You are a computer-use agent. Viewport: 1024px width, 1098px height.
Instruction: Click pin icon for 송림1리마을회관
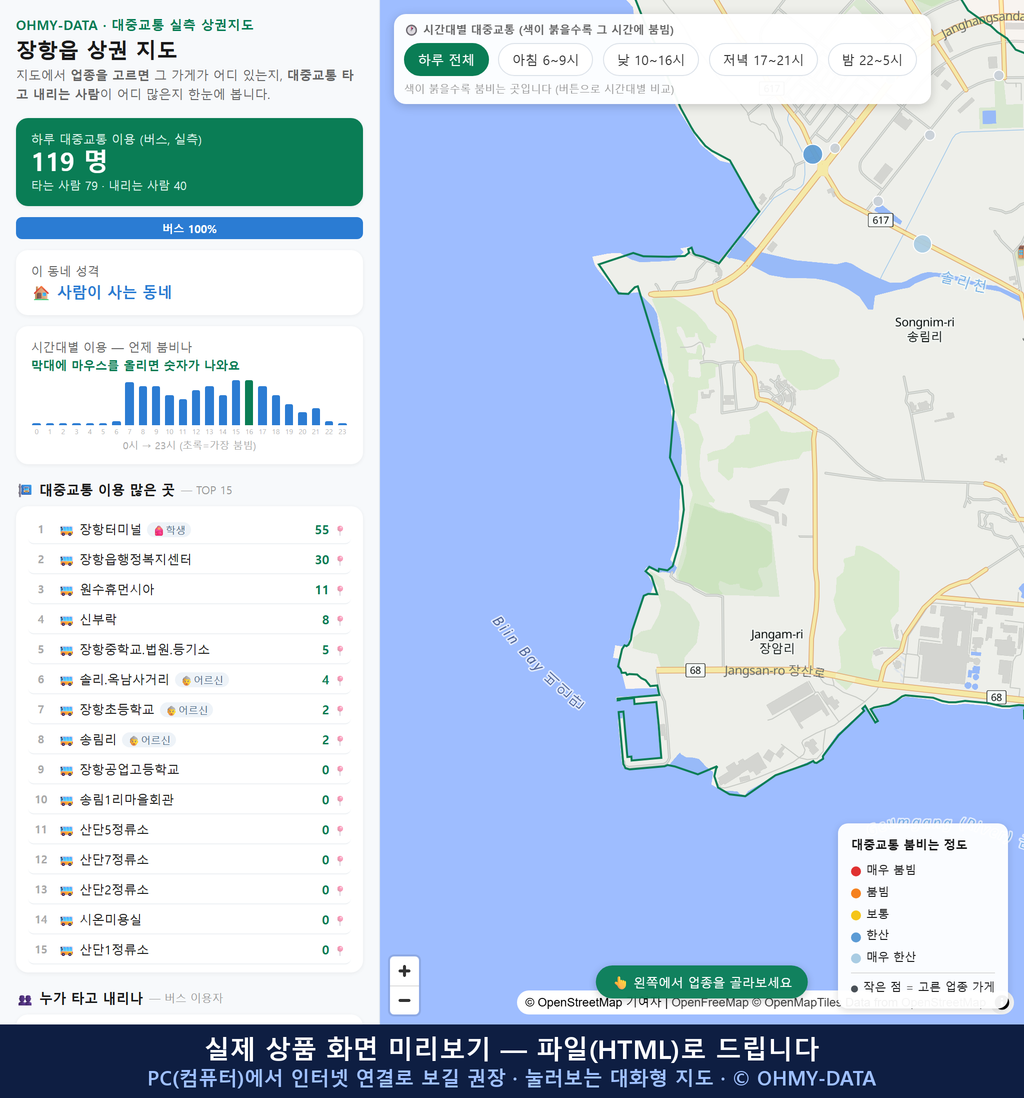340,800
